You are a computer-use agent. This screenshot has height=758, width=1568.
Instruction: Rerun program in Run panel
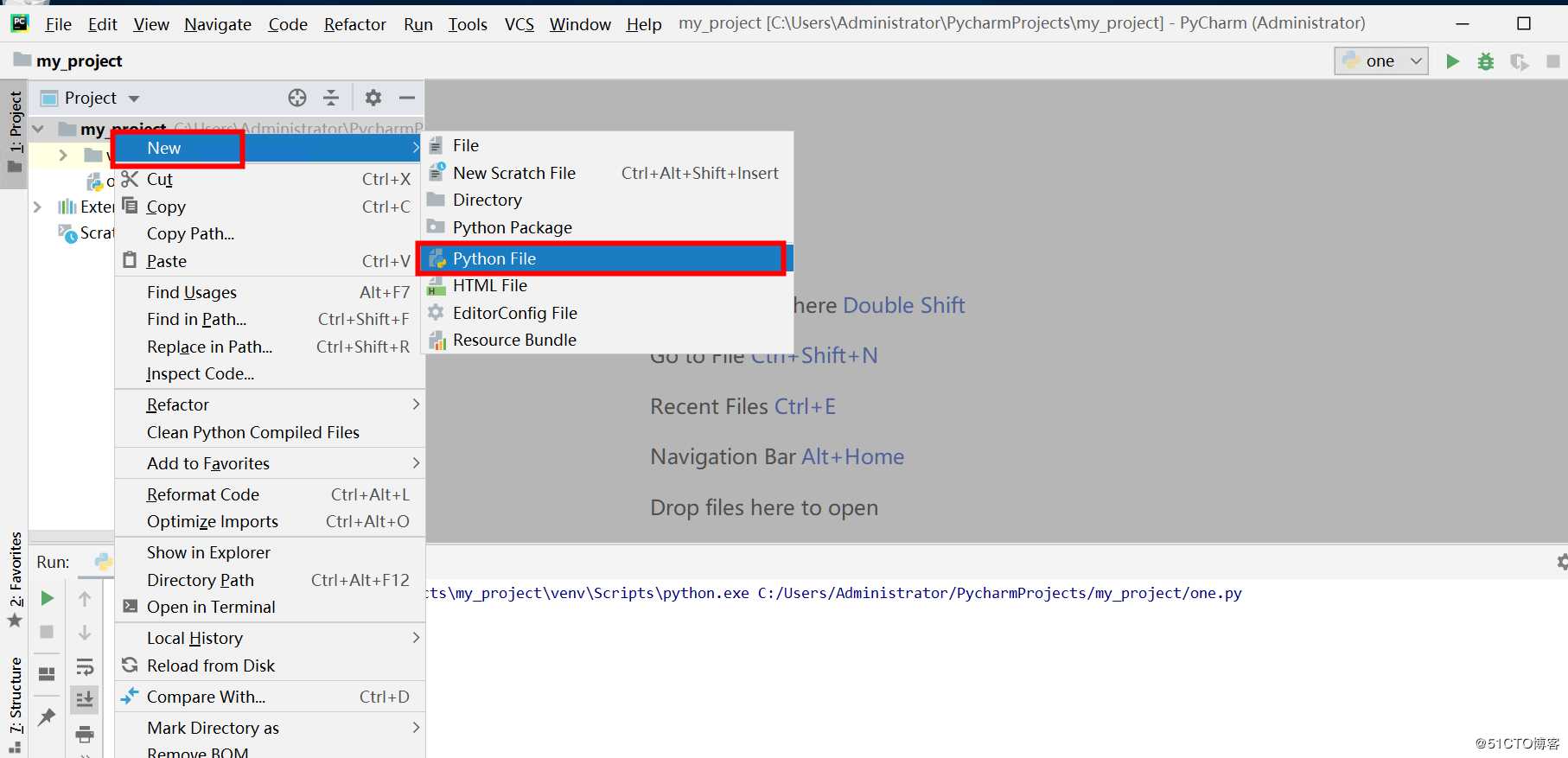(48, 598)
